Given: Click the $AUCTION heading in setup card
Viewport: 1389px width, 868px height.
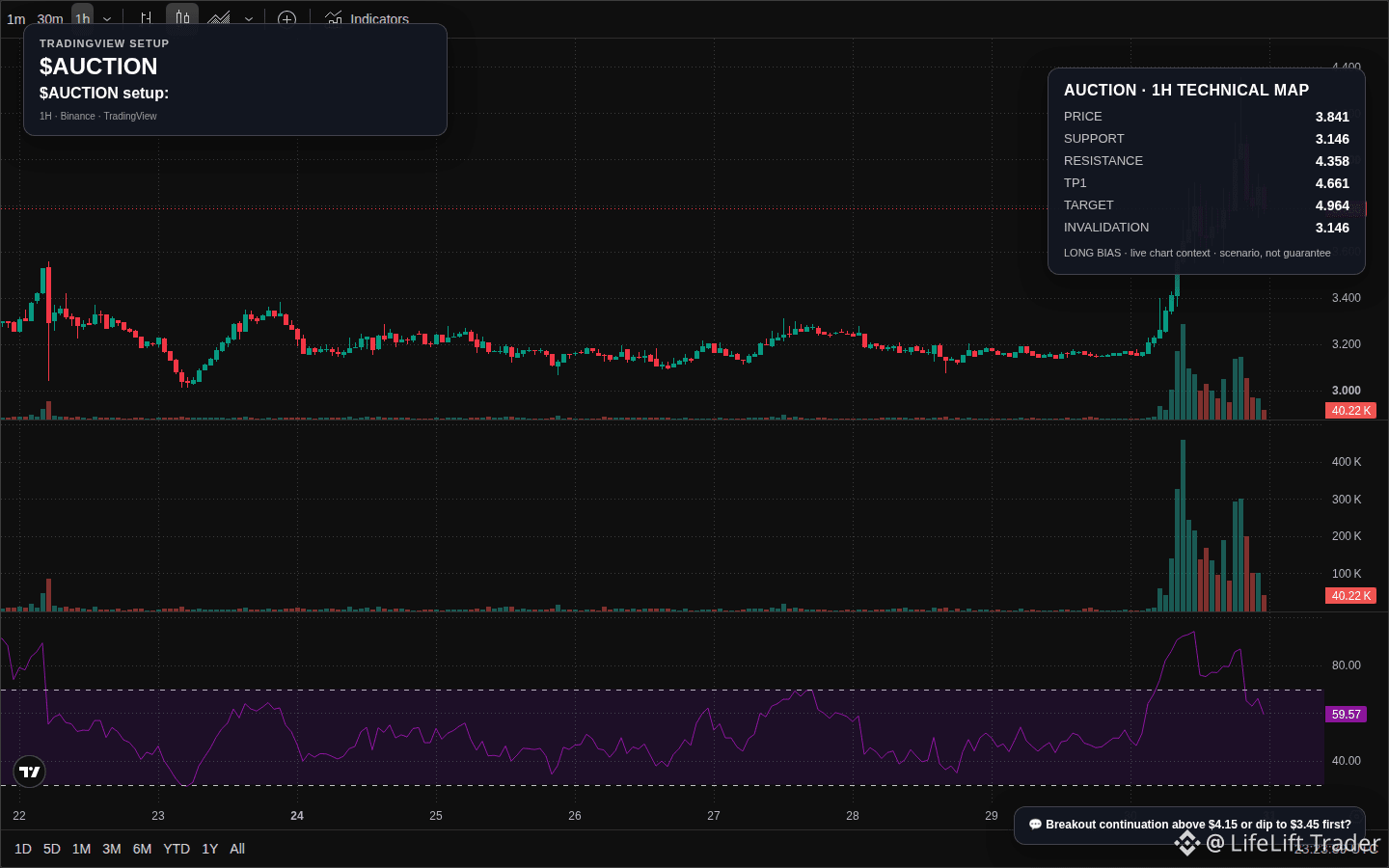Looking at the screenshot, I should (x=98, y=67).
